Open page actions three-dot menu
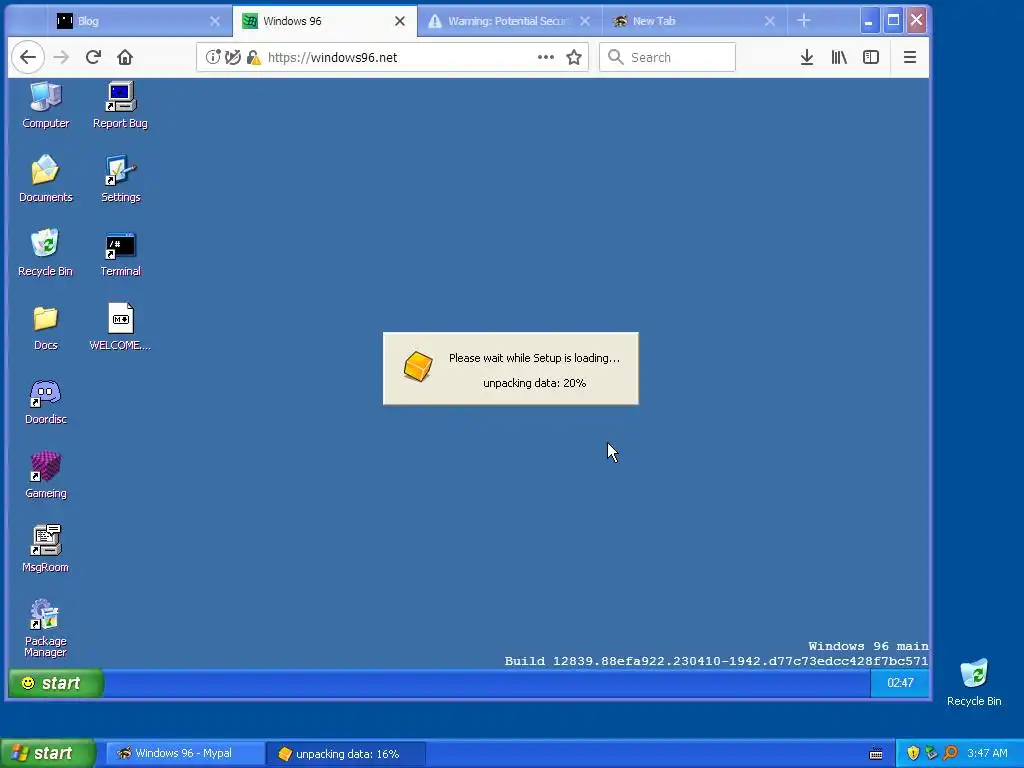 (546, 57)
